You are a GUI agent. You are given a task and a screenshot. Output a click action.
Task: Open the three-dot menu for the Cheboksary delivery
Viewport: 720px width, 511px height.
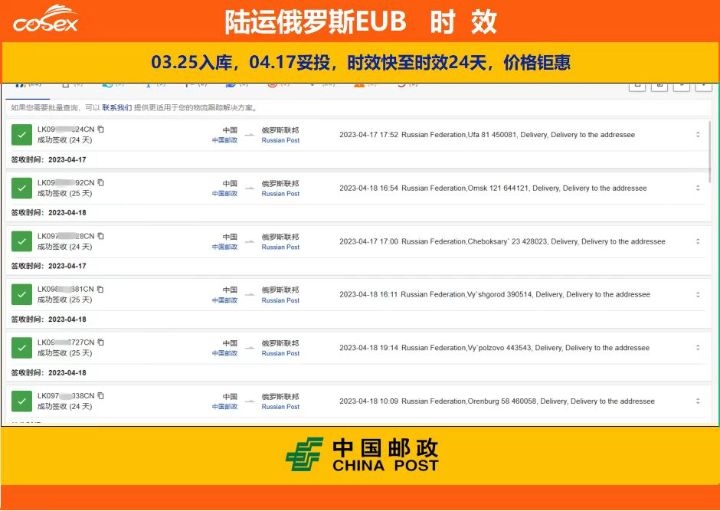click(x=698, y=241)
